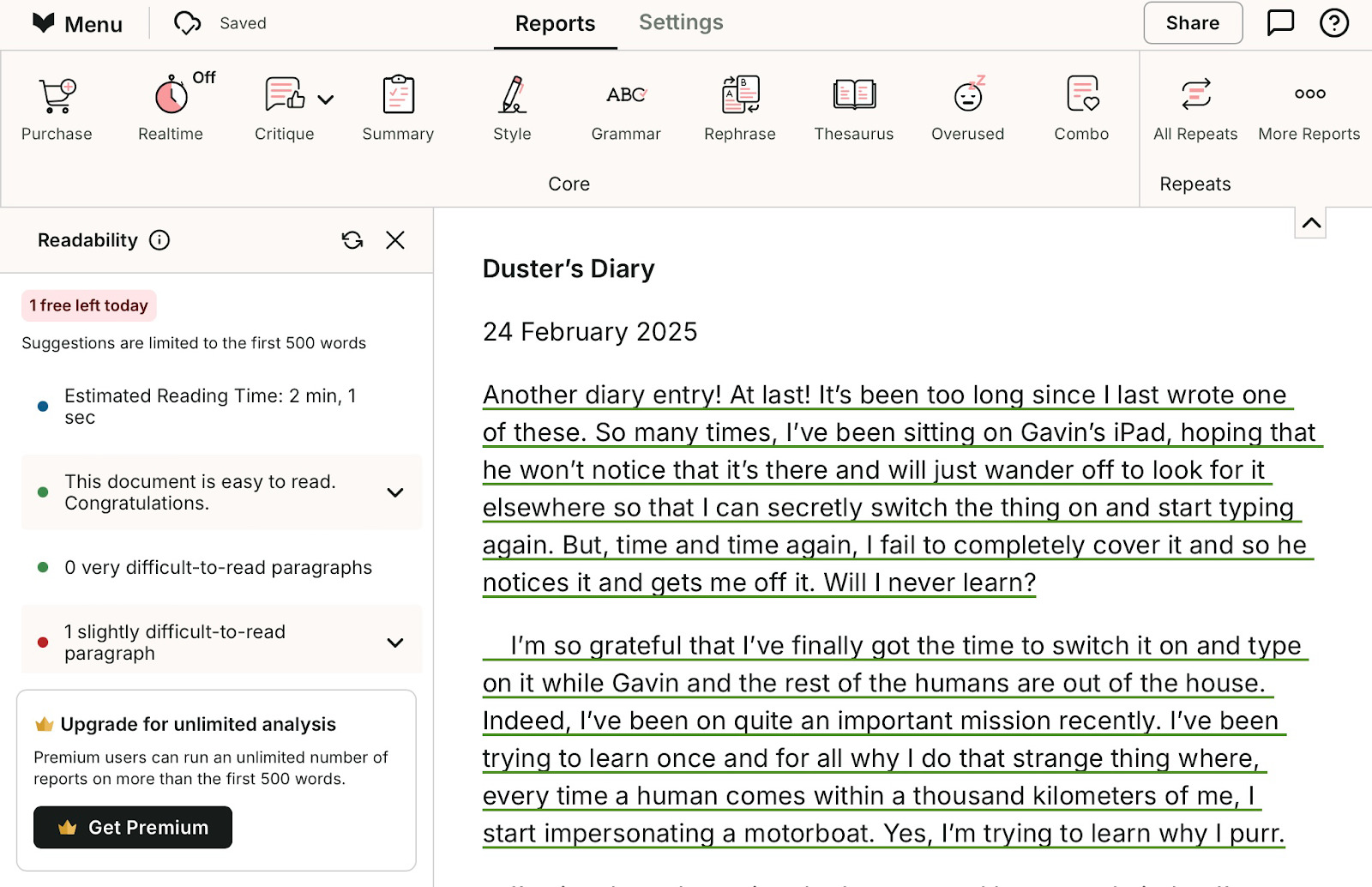Run the Grammar checker

pos(625,106)
